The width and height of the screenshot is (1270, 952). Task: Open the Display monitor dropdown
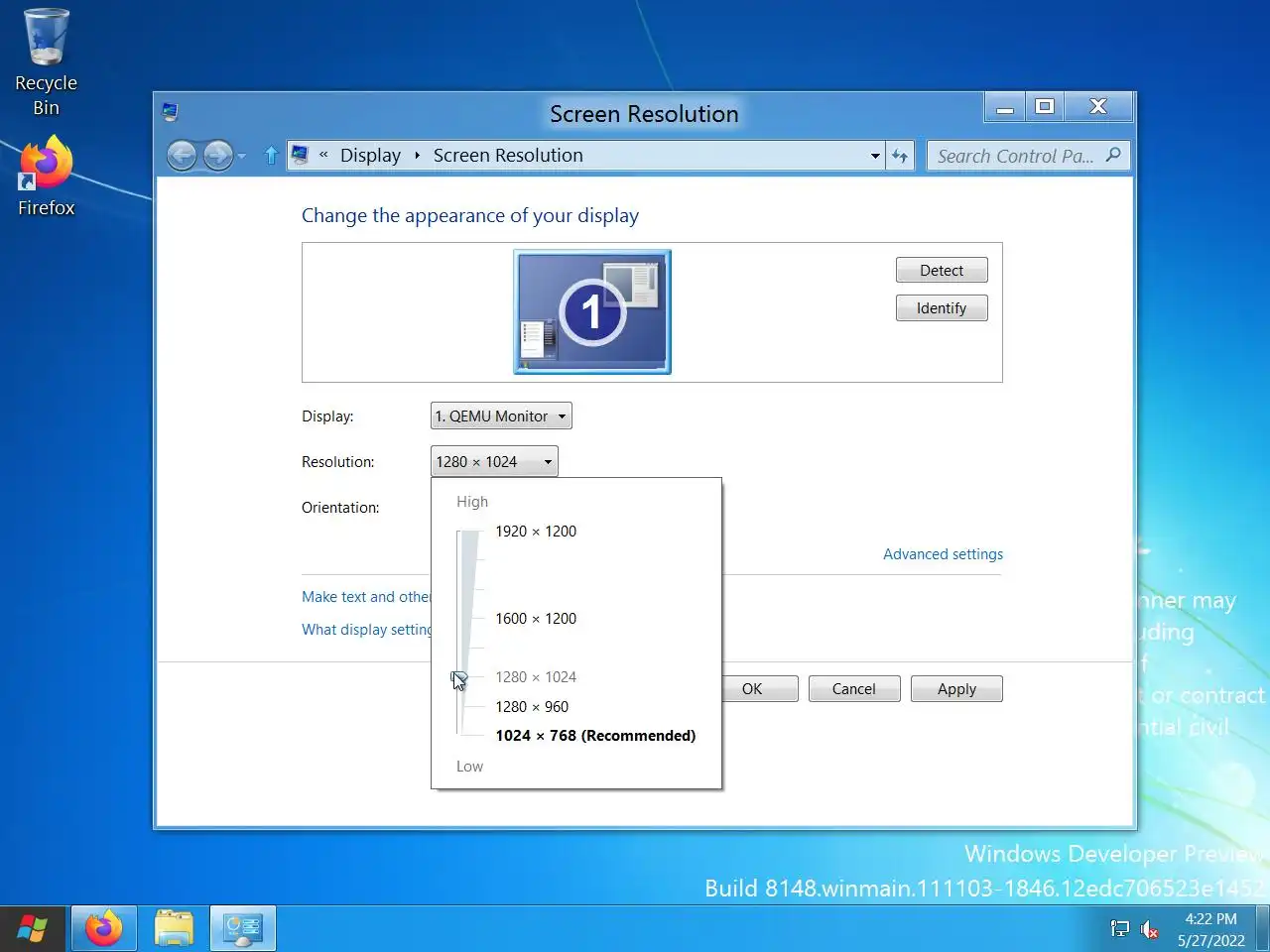click(501, 416)
